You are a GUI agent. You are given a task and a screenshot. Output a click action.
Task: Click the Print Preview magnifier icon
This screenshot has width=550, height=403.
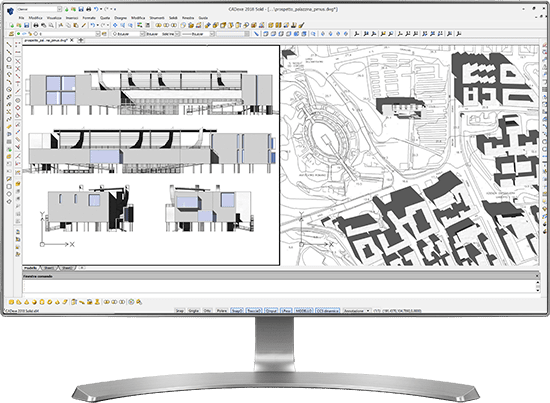[51, 25]
